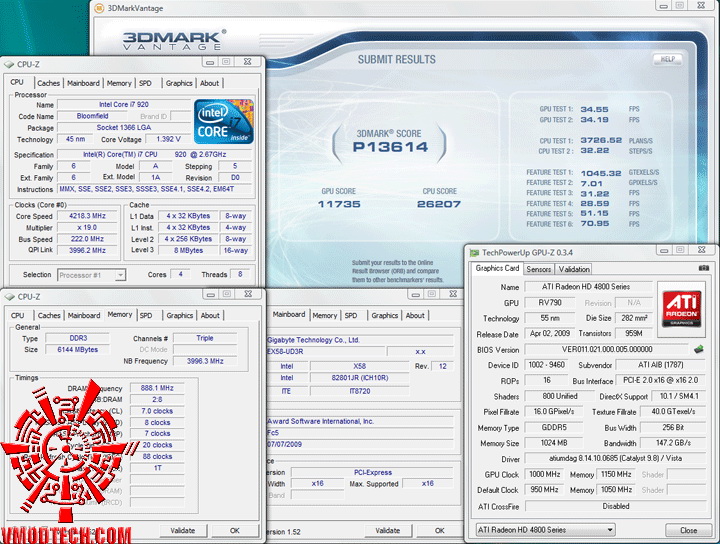This screenshot has height=544, width=720.
Task: Click the BIOS date 07/07/2009
Action: coord(284,444)
